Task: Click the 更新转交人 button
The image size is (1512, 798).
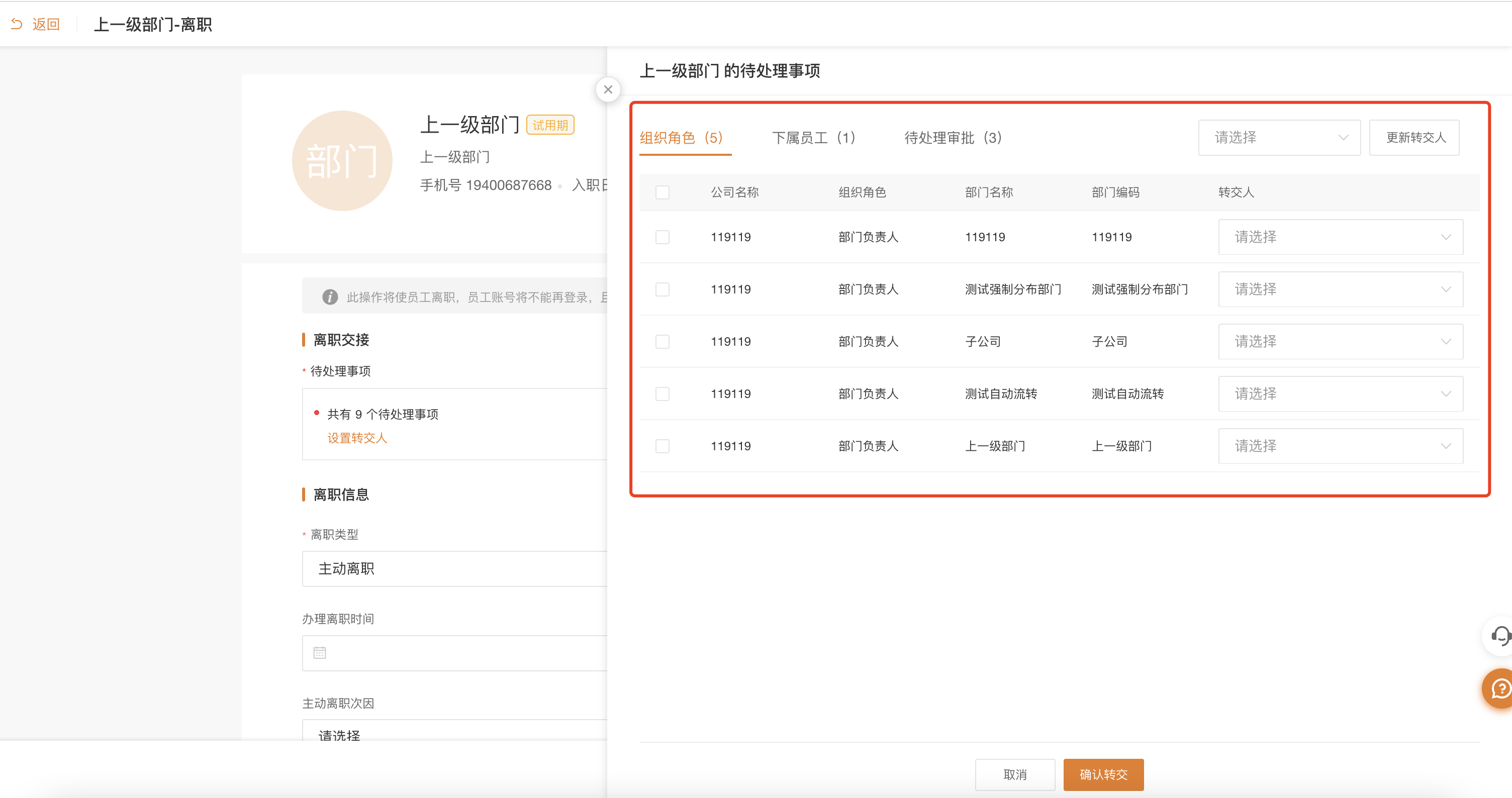Action: point(1414,138)
